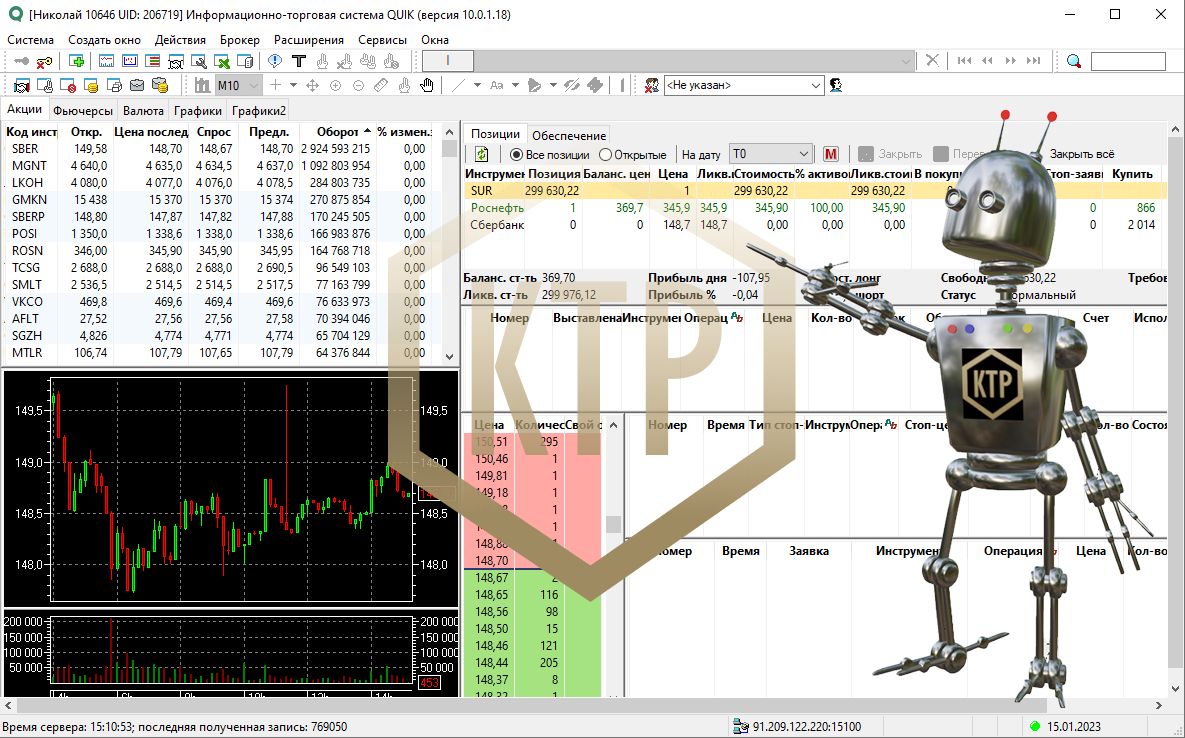The image size is (1185, 738).
Task: Open the Сервисы menu
Action: [x=382, y=40]
